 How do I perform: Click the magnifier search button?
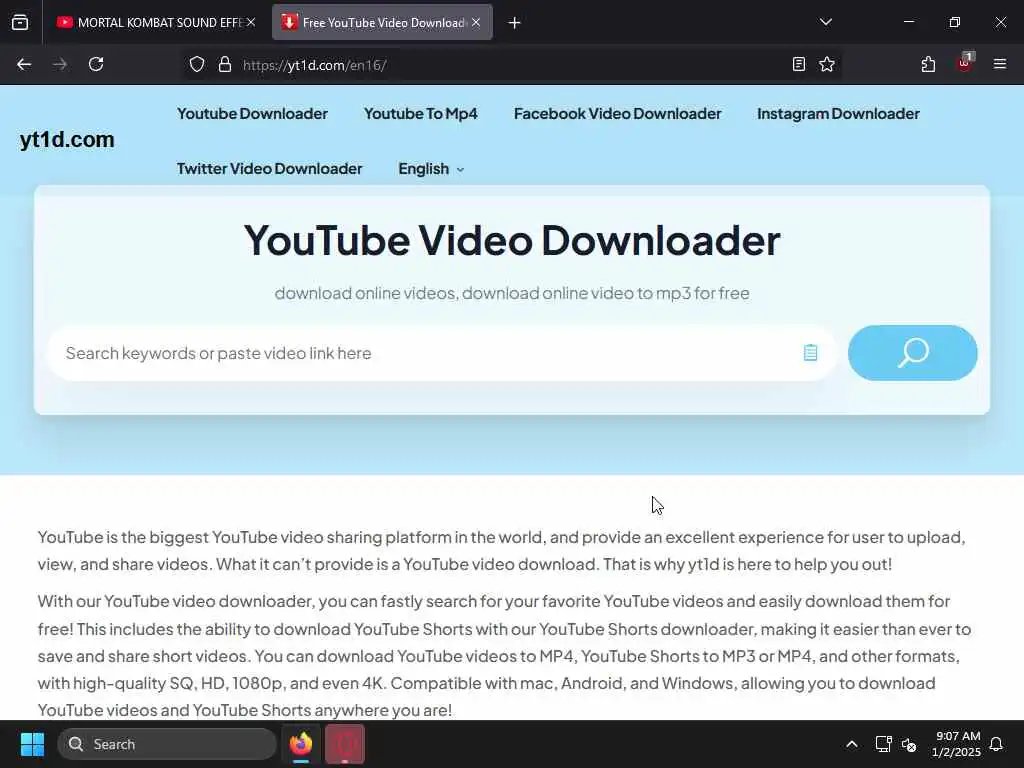912,353
